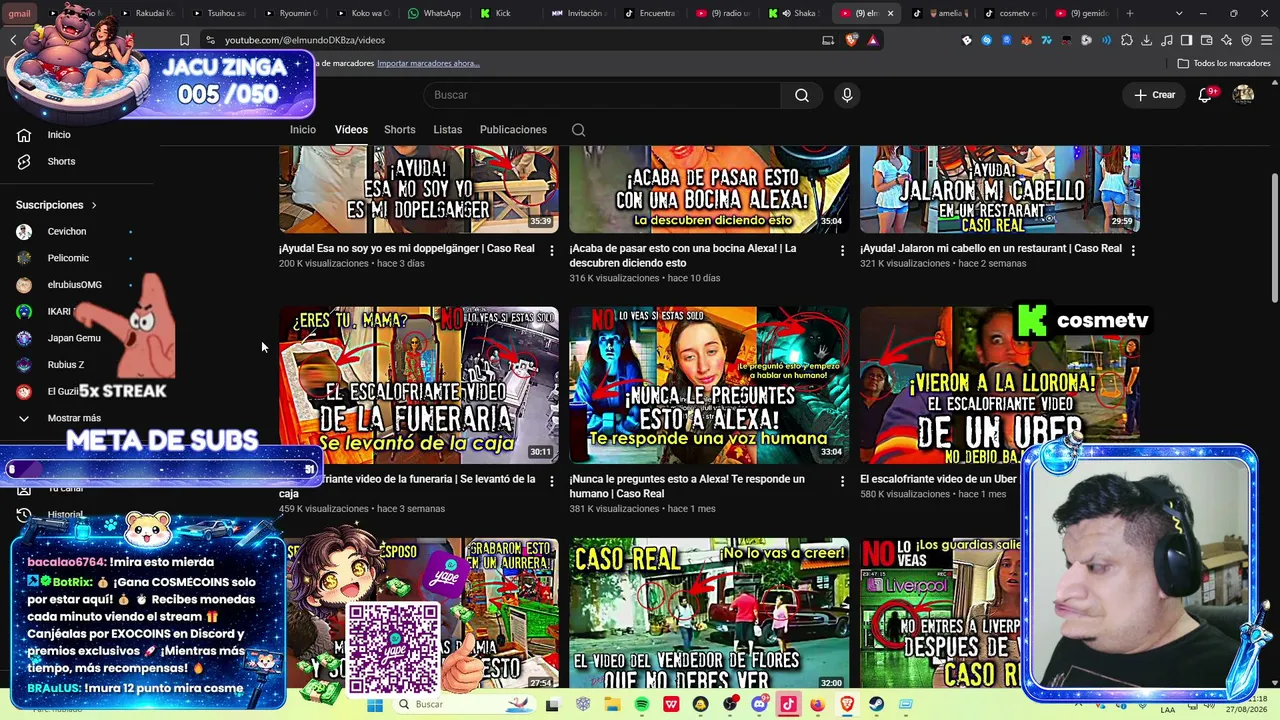Open the channel Listas tab
The height and width of the screenshot is (720, 1280).
pyautogui.click(x=448, y=130)
